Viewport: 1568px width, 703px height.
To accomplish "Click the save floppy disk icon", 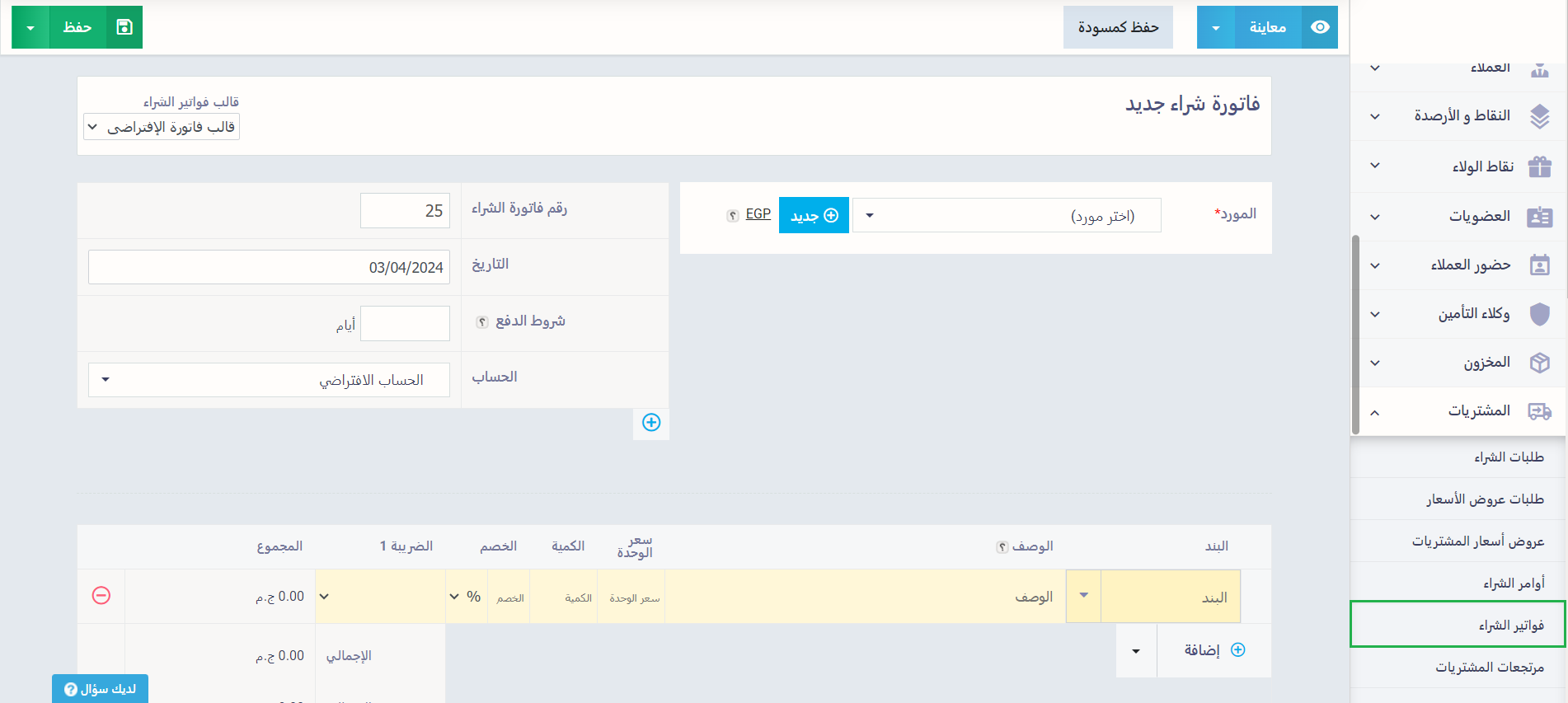I will click(x=124, y=27).
